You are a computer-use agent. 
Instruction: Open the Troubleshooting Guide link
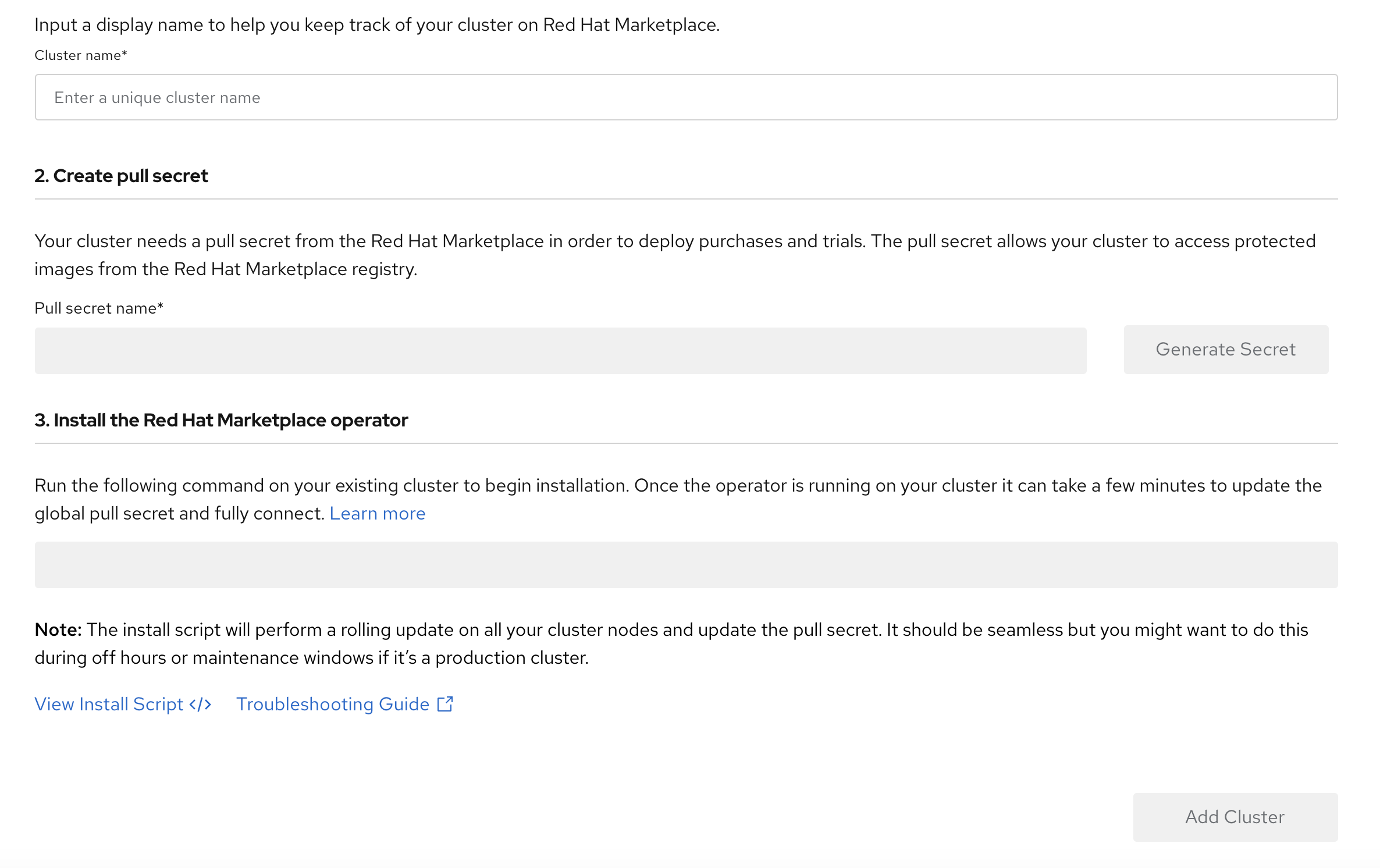(x=333, y=705)
